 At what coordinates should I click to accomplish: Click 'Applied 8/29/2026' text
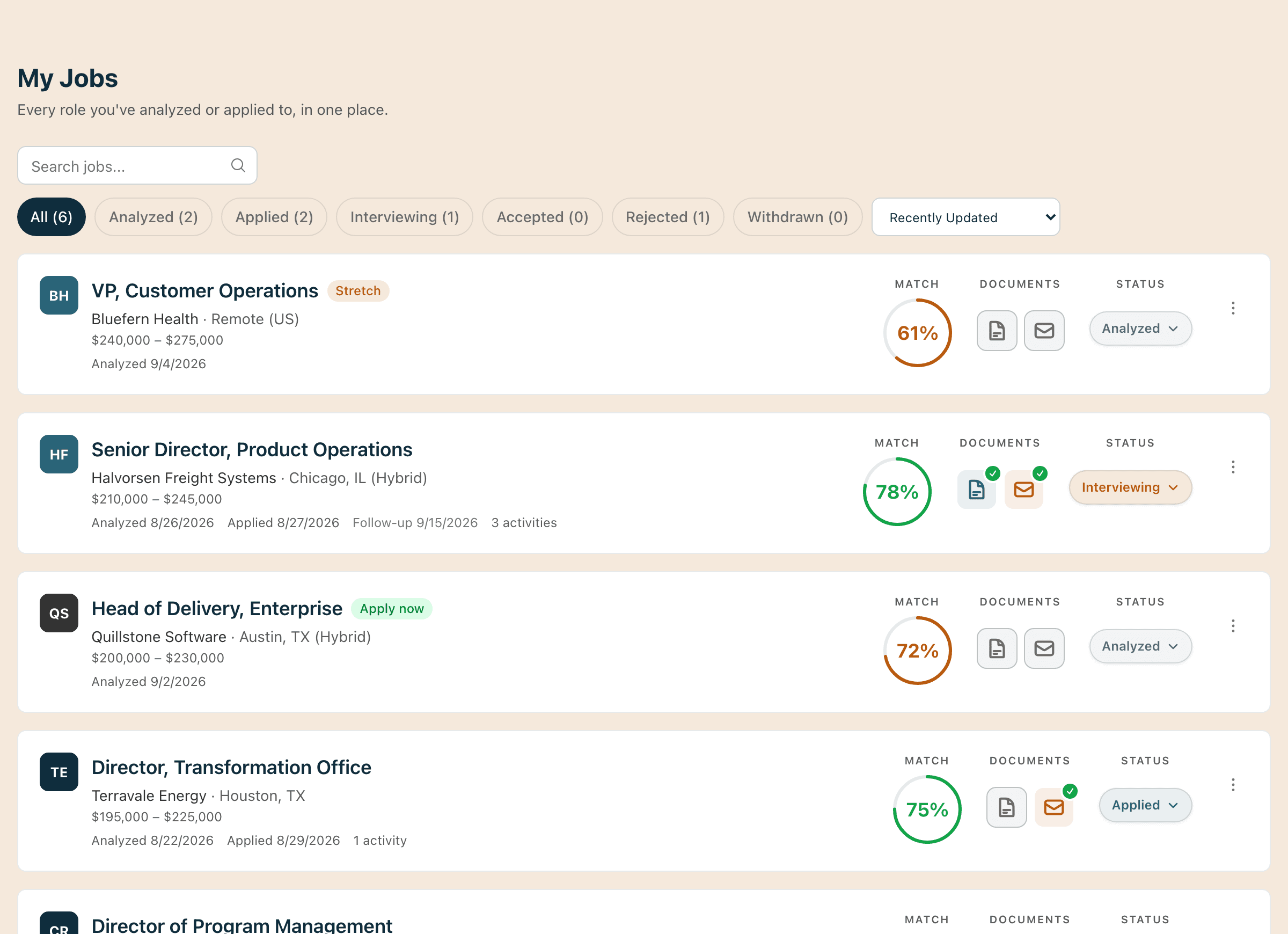tap(283, 840)
